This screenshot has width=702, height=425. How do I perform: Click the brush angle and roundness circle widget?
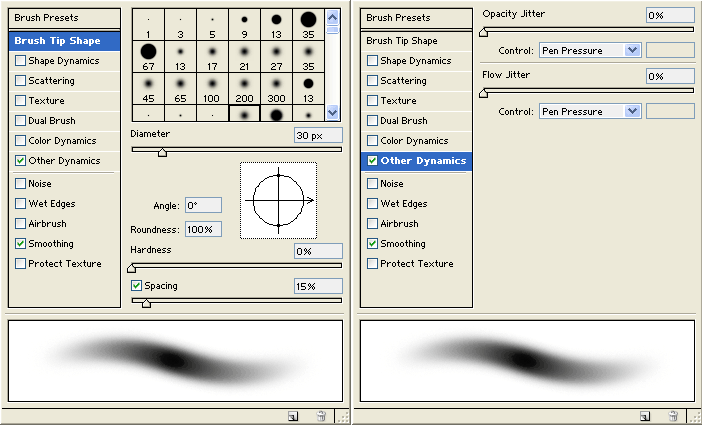point(278,200)
